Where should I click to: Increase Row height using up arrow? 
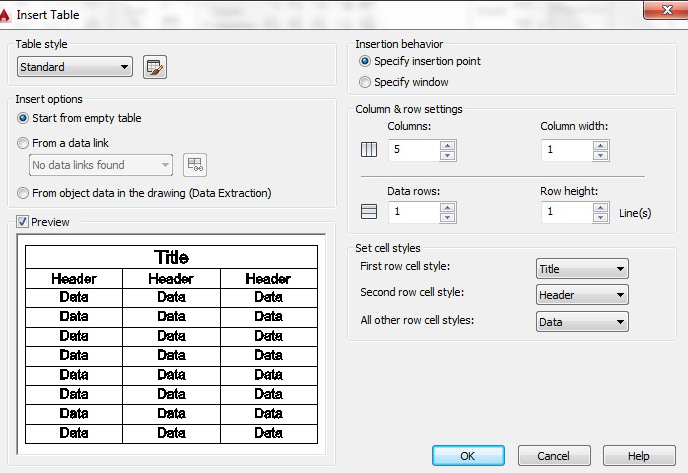[x=600, y=207]
